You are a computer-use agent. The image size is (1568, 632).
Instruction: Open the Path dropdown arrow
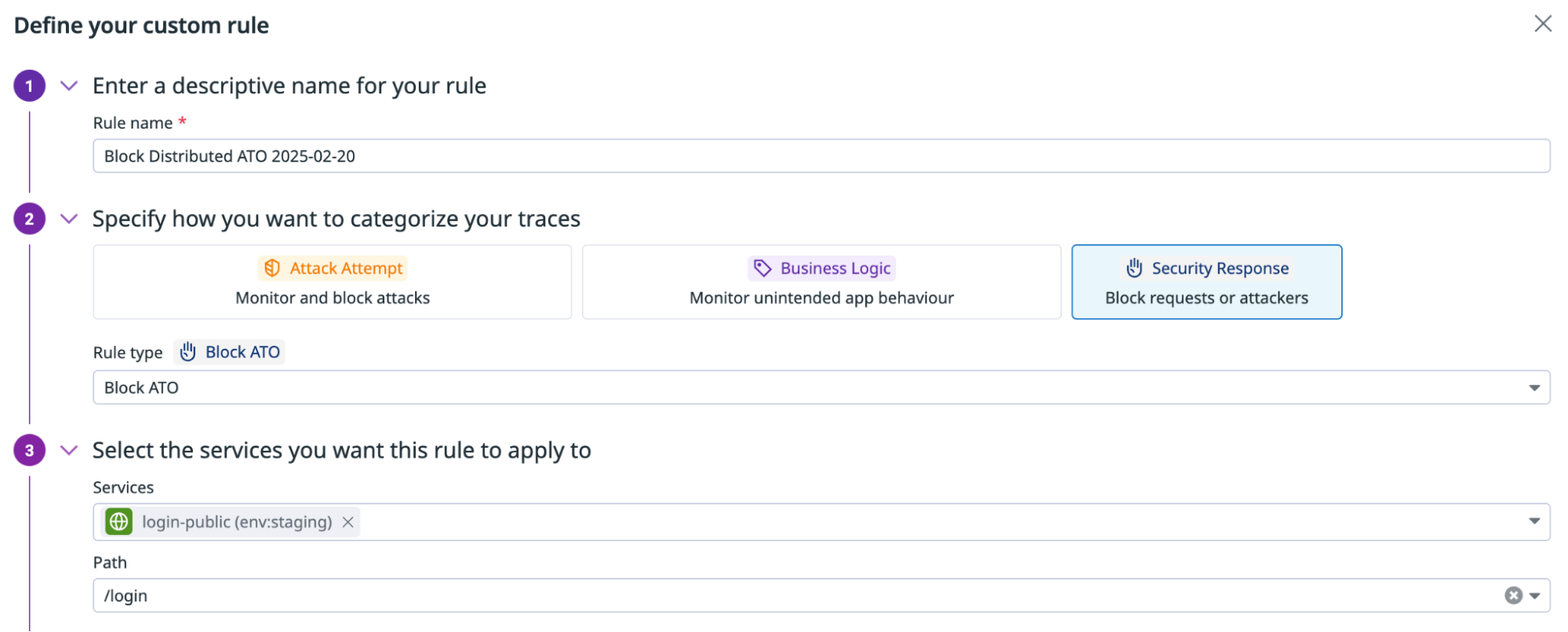[x=1535, y=596]
